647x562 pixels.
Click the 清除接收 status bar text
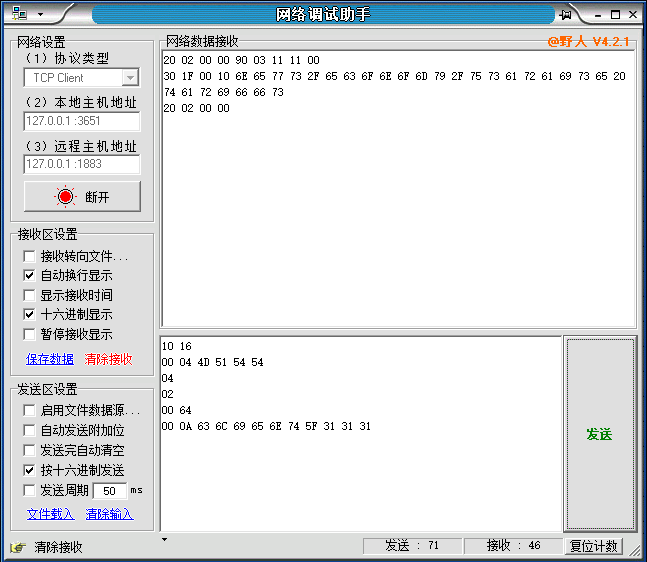58,547
